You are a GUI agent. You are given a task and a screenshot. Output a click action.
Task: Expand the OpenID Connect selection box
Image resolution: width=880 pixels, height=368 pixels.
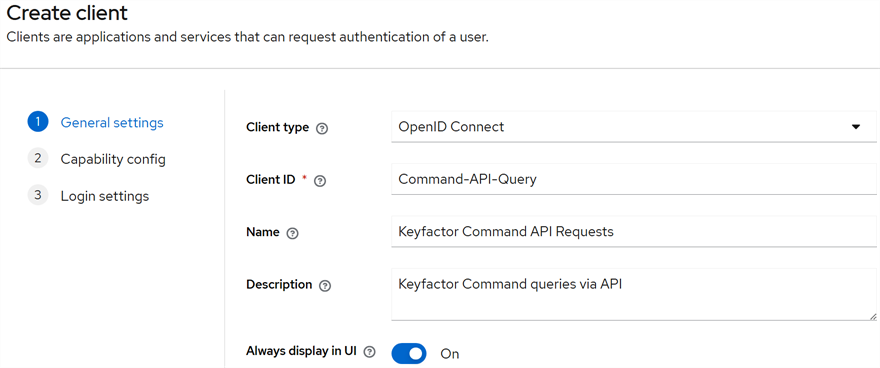pyautogui.click(x=634, y=127)
